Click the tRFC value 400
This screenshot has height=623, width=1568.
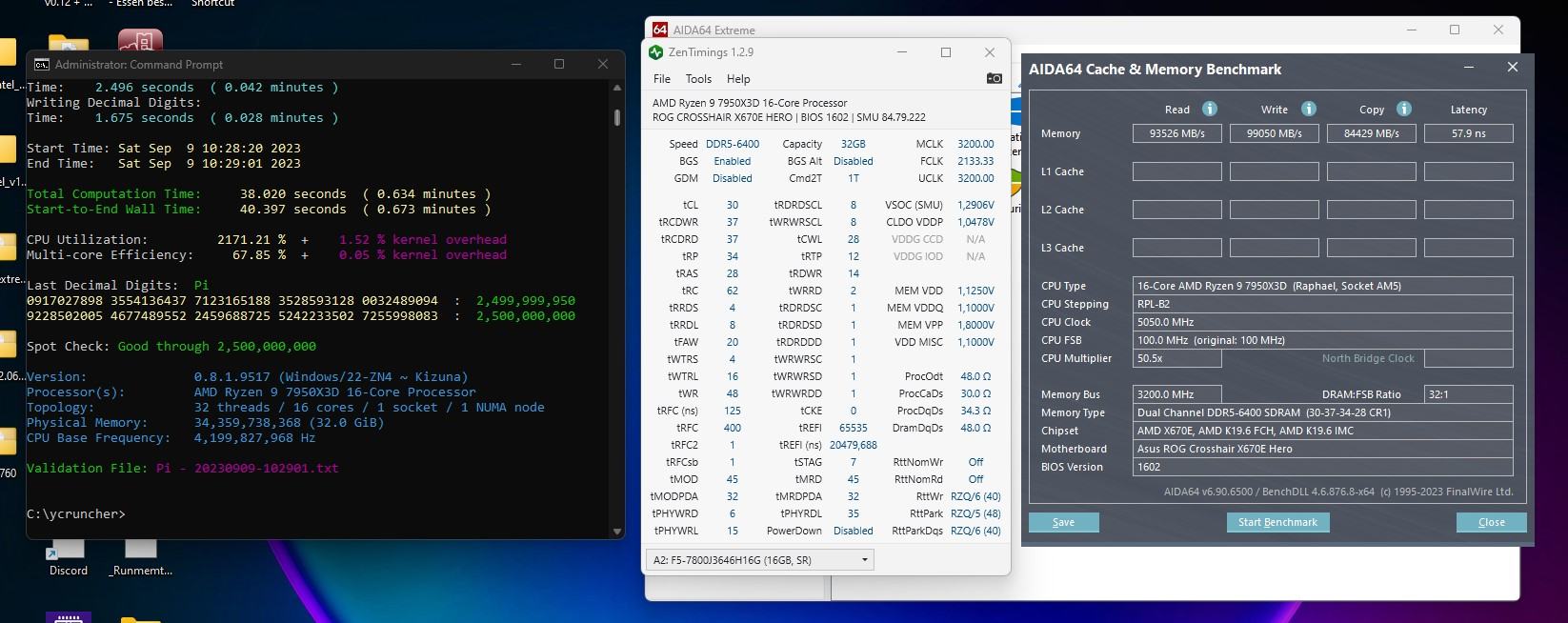click(x=733, y=428)
